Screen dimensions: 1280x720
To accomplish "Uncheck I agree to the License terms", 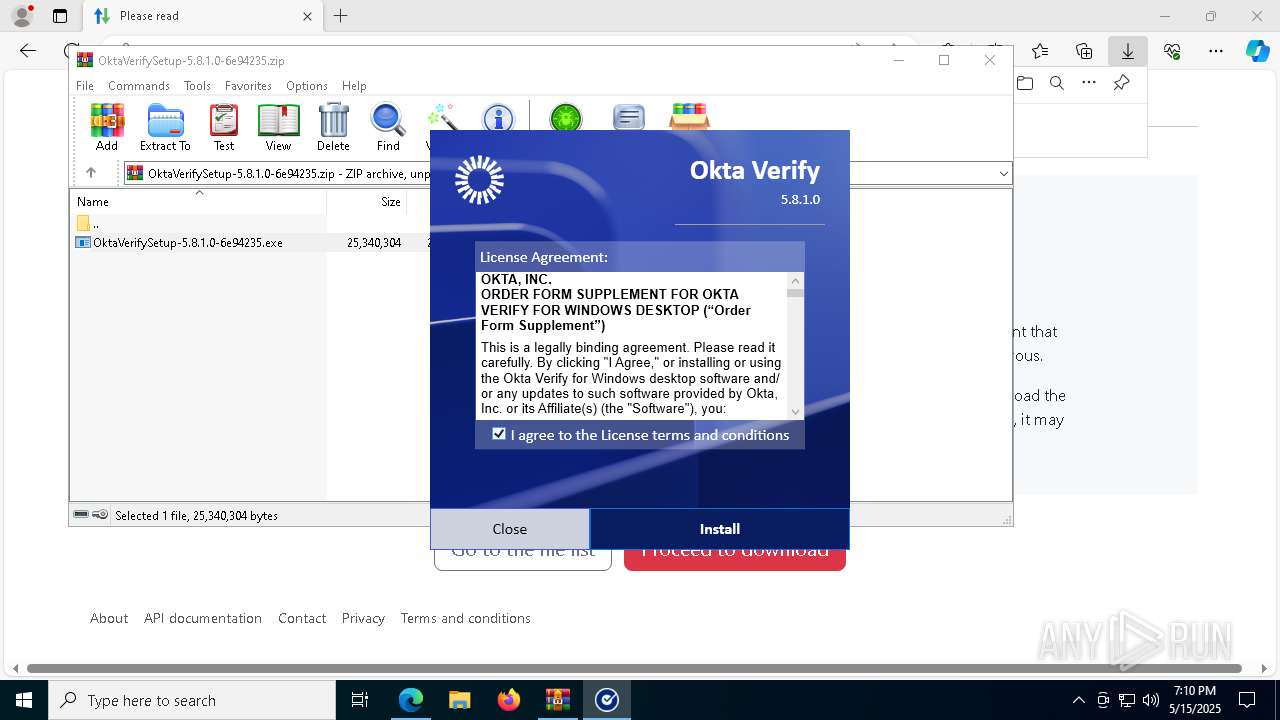I will point(499,434).
